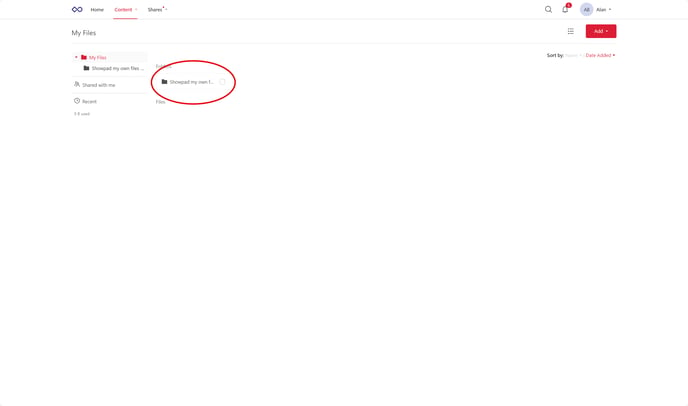Tick the checkbox on Showpad folder card
This screenshot has width=688, height=406.
(x=222, y=82)
